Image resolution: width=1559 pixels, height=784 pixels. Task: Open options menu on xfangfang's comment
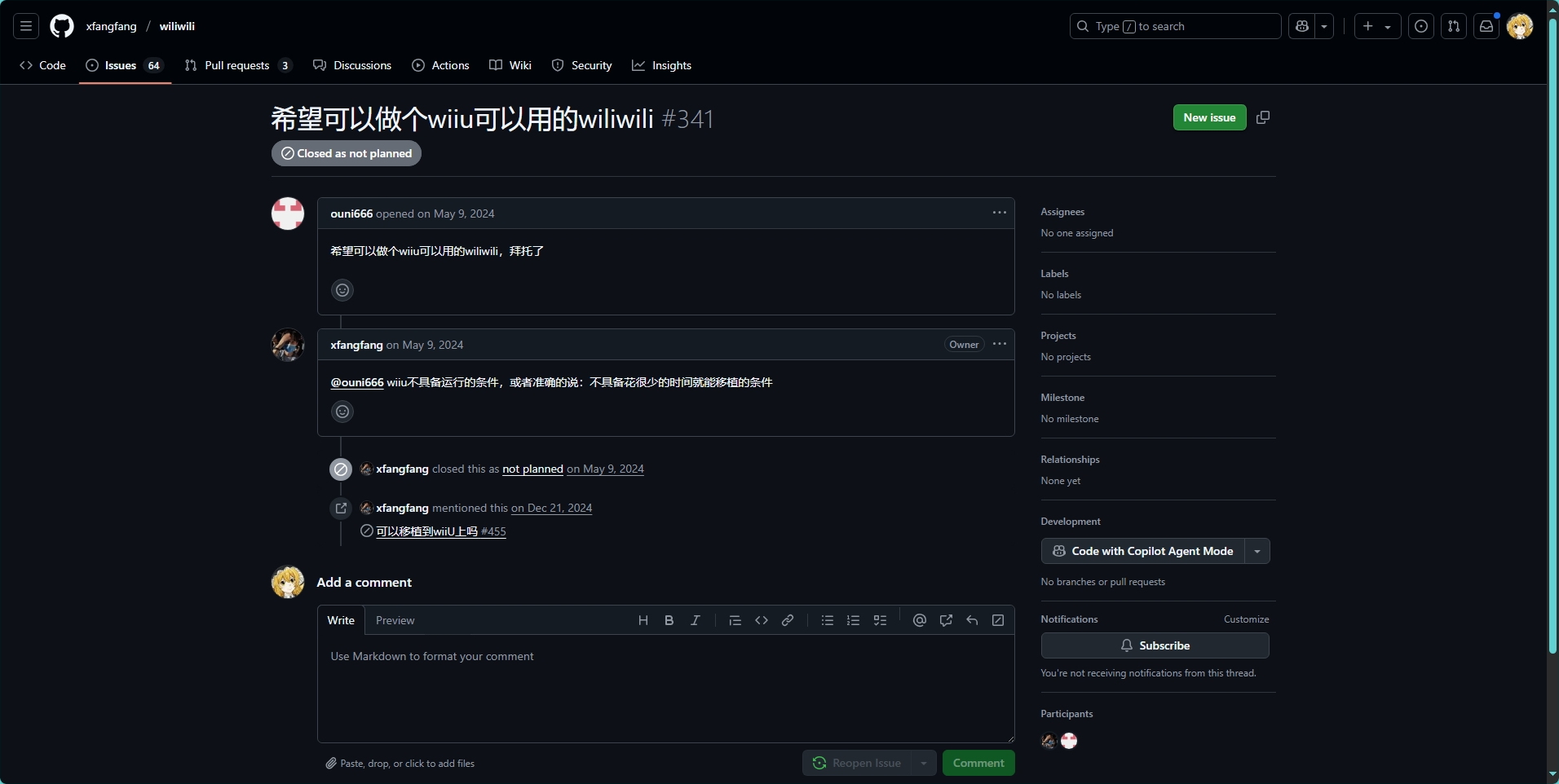point(1000,344)
